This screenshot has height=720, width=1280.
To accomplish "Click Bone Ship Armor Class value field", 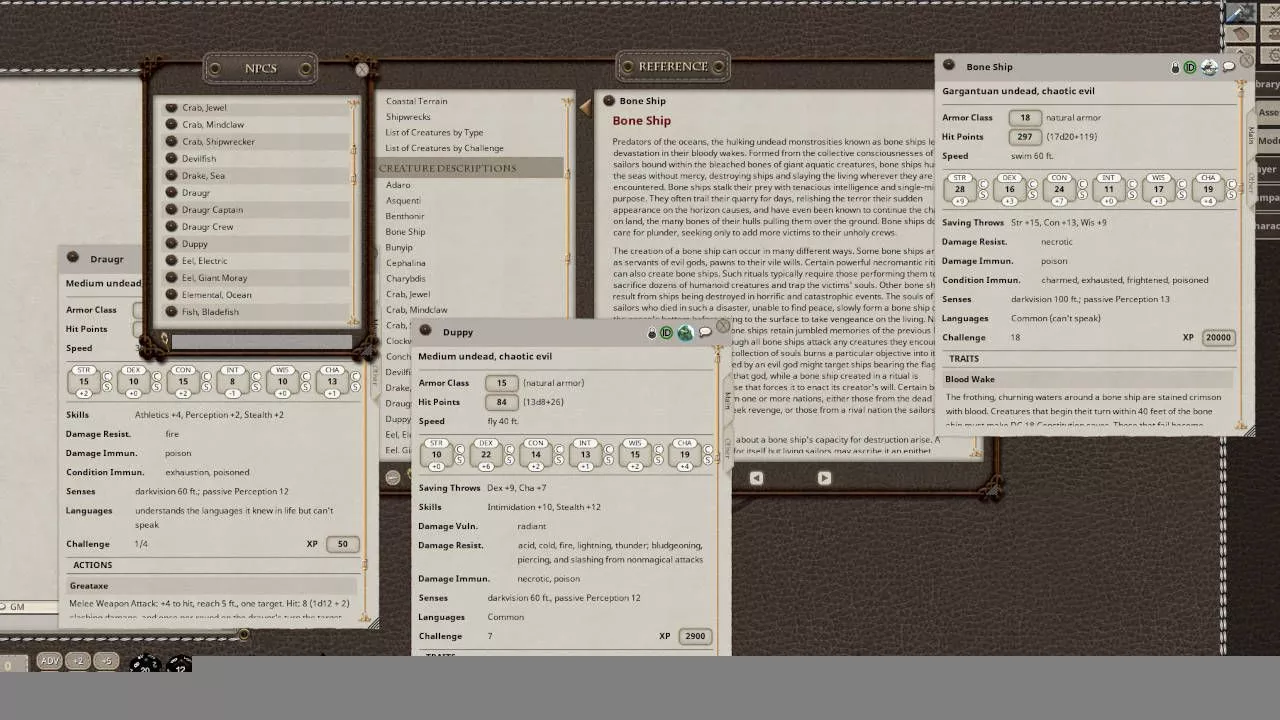I will coord(1025,118).
